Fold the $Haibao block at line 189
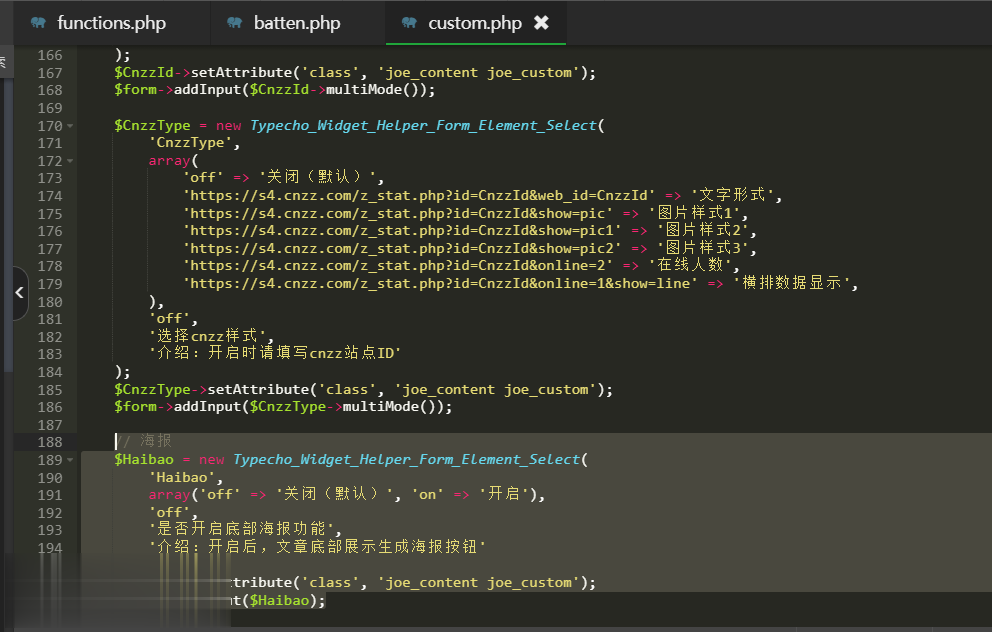 (x=70, y=460)
